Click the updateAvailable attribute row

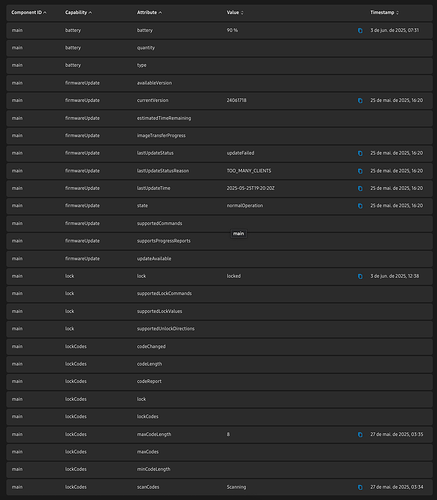pyautogui.click(x=219, y=259)
